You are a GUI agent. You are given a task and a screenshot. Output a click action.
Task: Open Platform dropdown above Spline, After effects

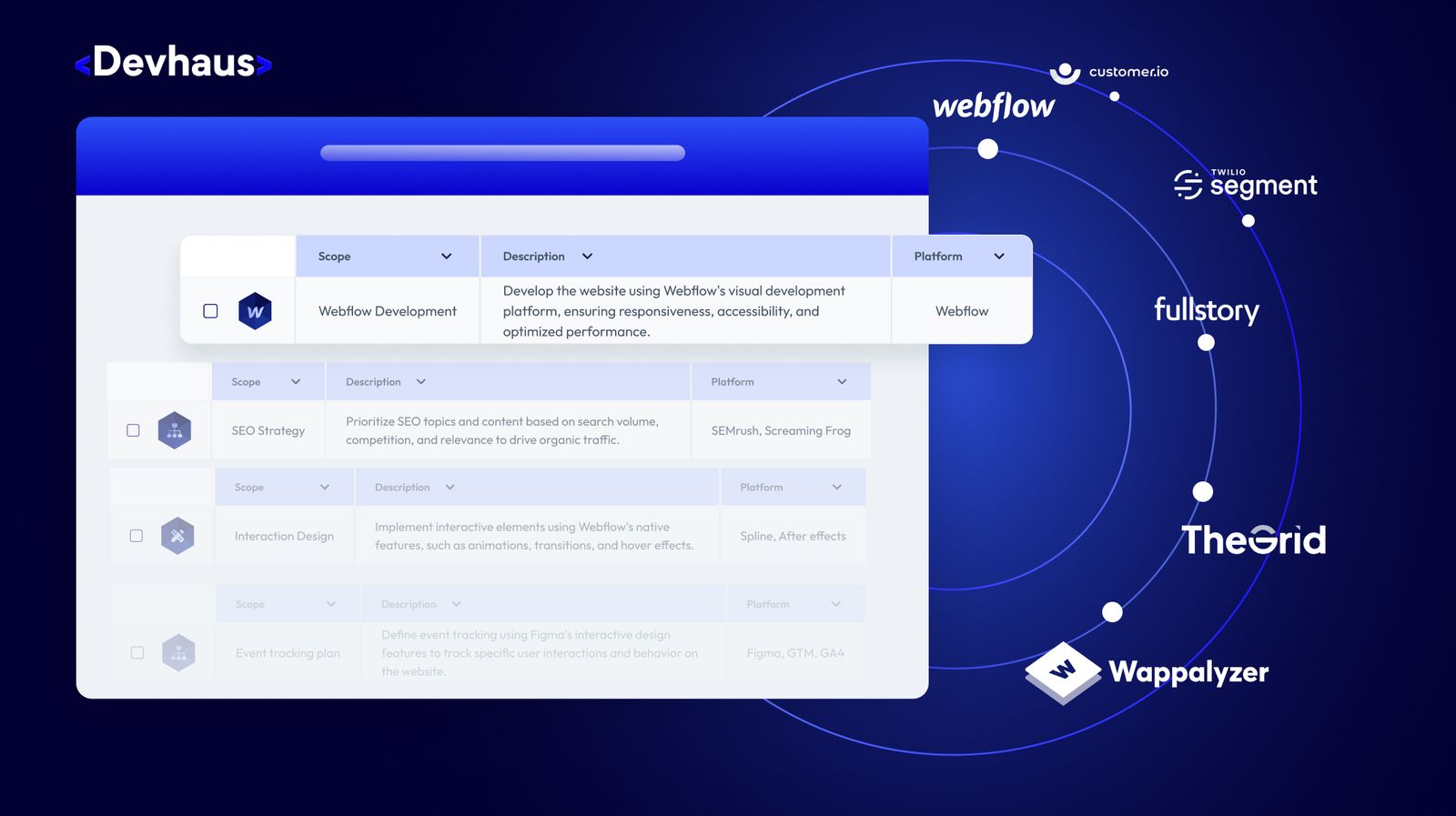coord(837,488)
